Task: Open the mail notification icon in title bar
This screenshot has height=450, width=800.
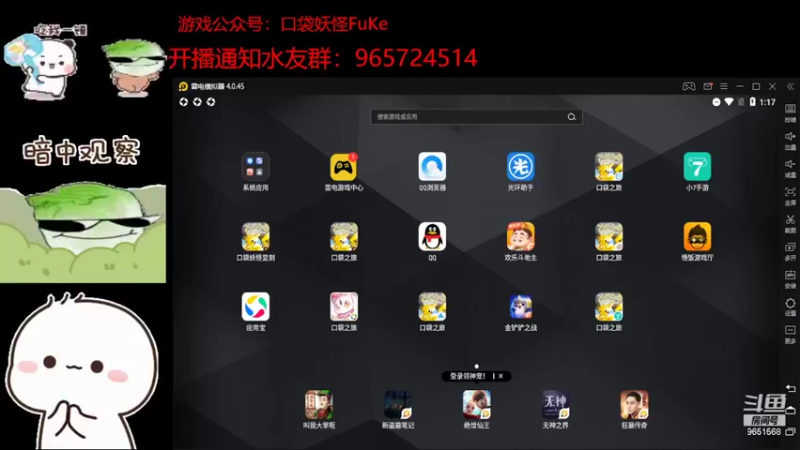Action: point(708,86)
